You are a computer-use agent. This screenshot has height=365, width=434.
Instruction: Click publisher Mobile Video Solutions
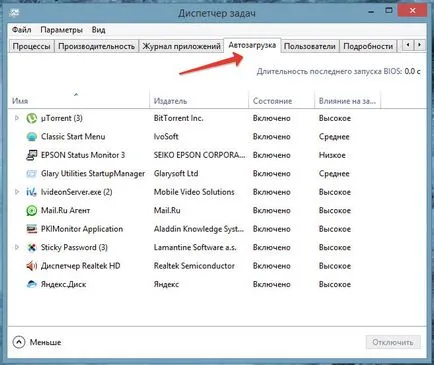coord(194,192)
